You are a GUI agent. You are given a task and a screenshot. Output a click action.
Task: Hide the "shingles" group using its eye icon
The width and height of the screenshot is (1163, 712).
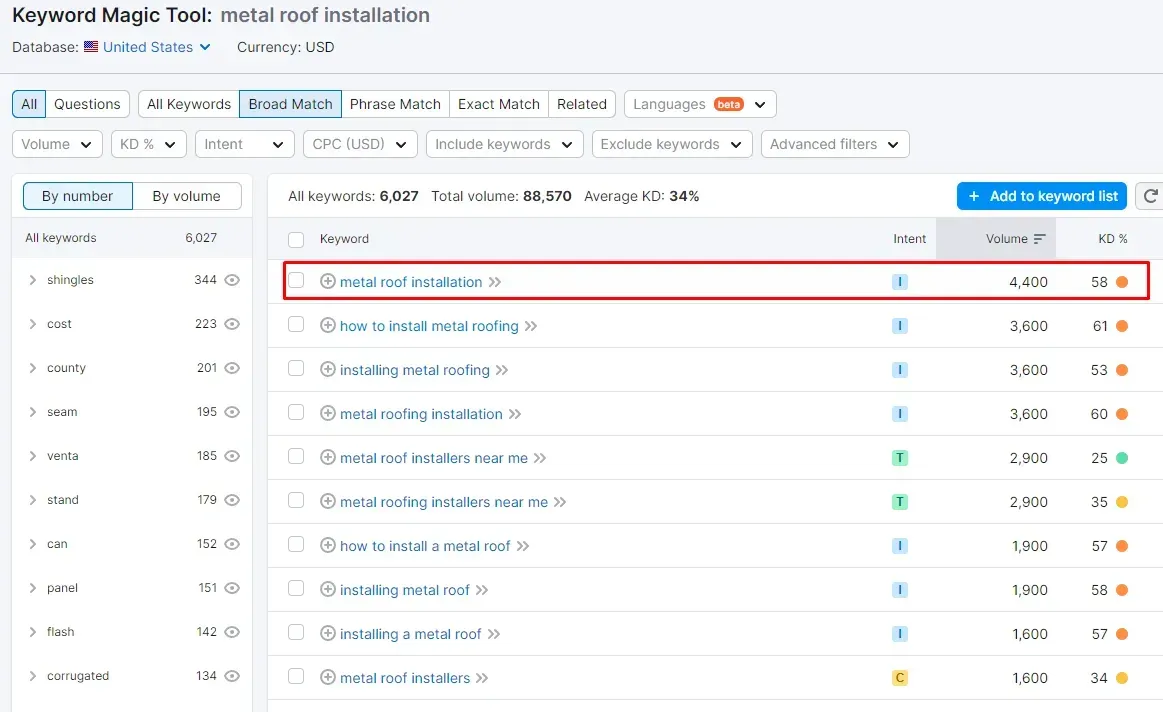232,280
